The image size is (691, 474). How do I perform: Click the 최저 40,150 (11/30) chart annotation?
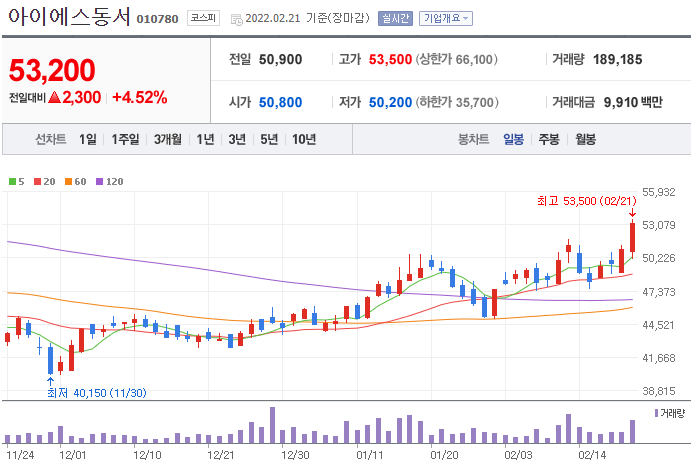tap(97, 393)
